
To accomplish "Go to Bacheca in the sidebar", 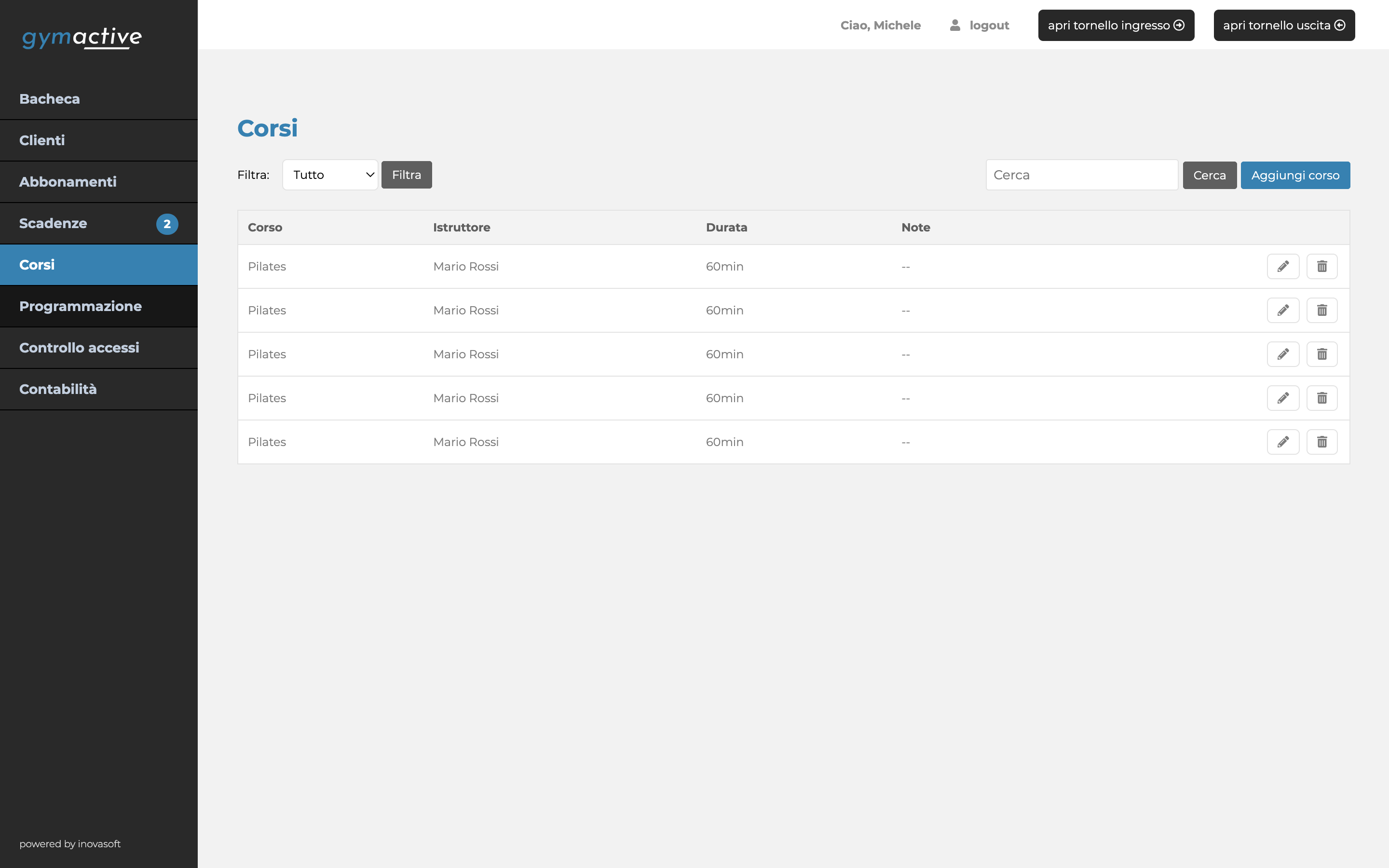I will tap(99, 99).
